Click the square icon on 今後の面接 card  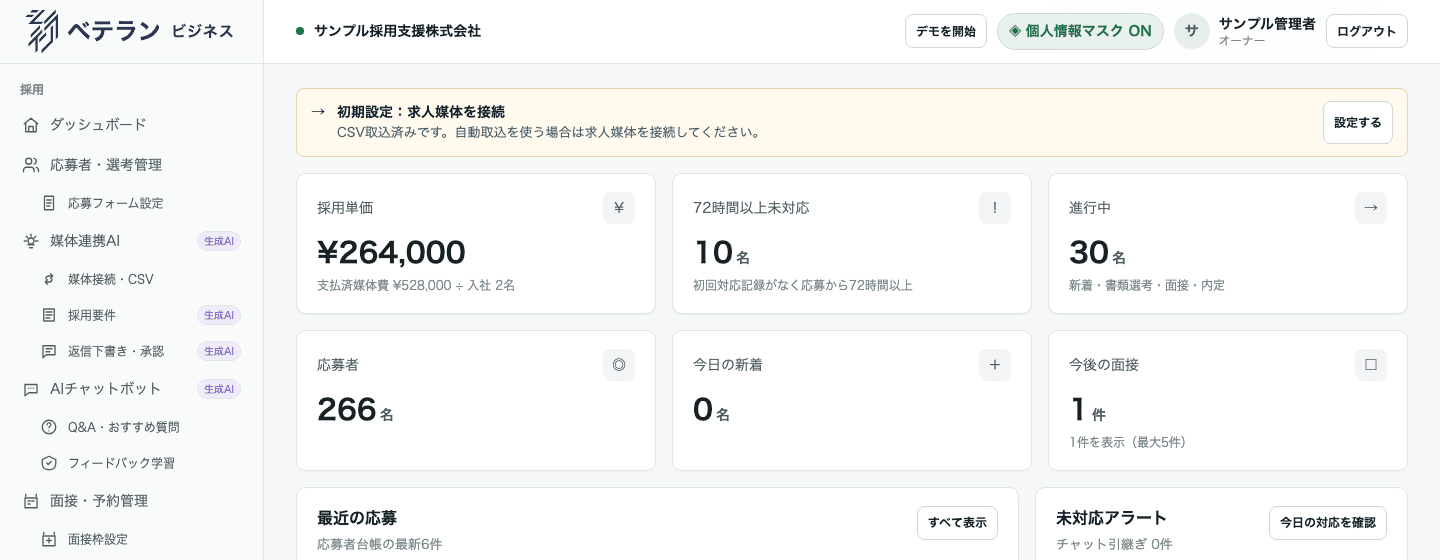coord(1371,365)
